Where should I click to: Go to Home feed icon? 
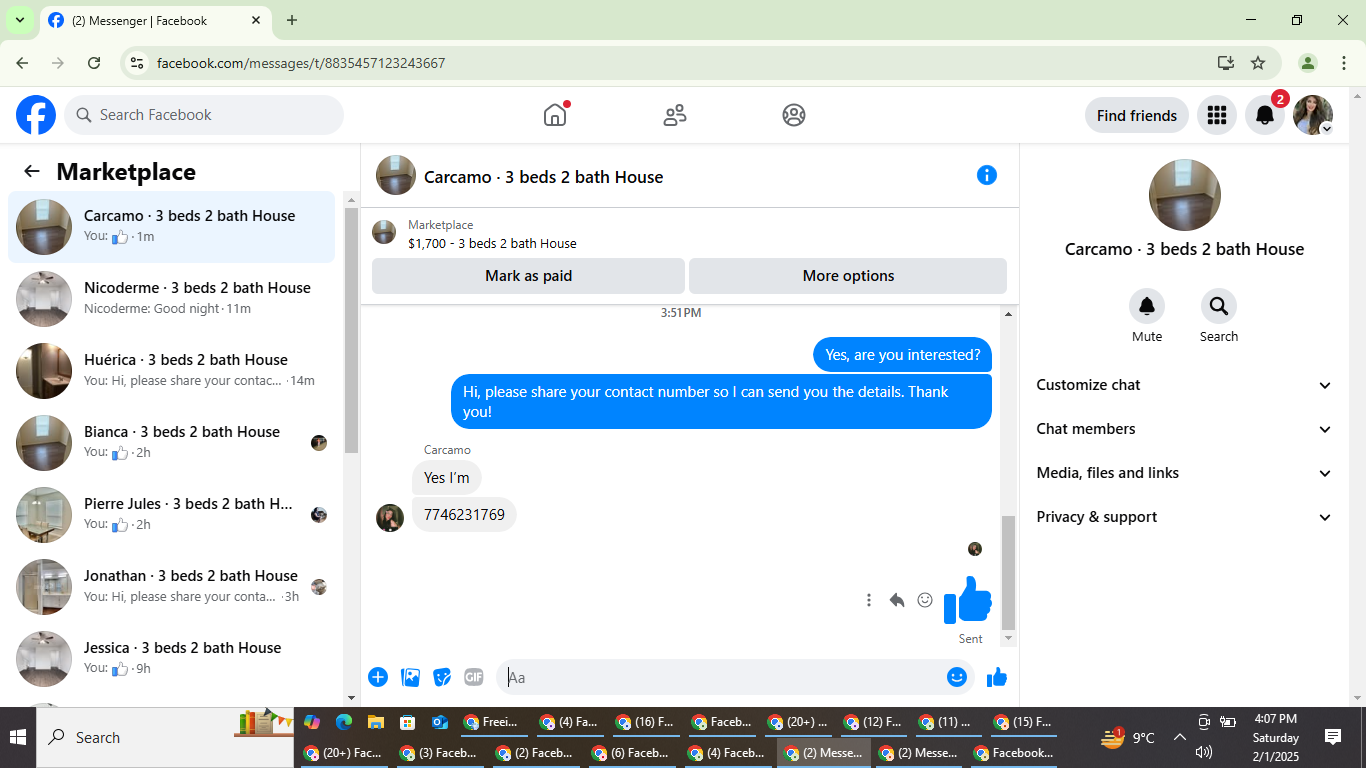click(555, 115)
